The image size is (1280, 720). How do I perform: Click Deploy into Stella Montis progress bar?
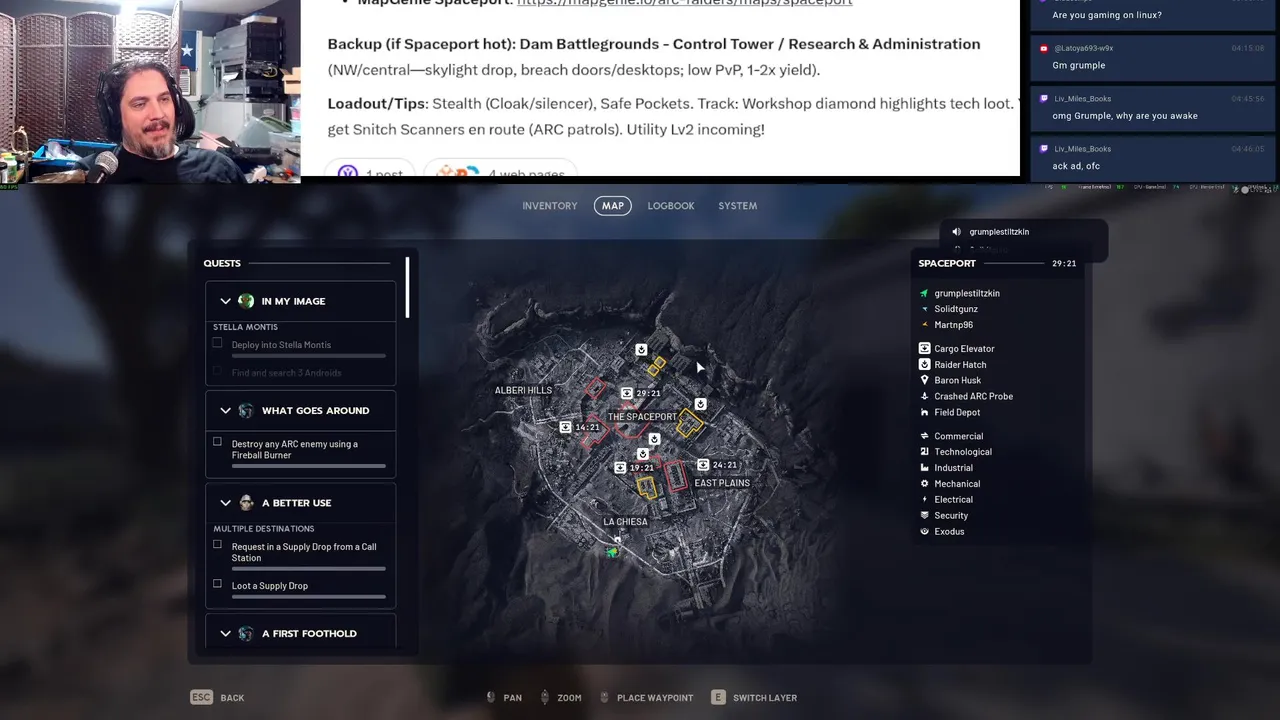tap(308, 356)
